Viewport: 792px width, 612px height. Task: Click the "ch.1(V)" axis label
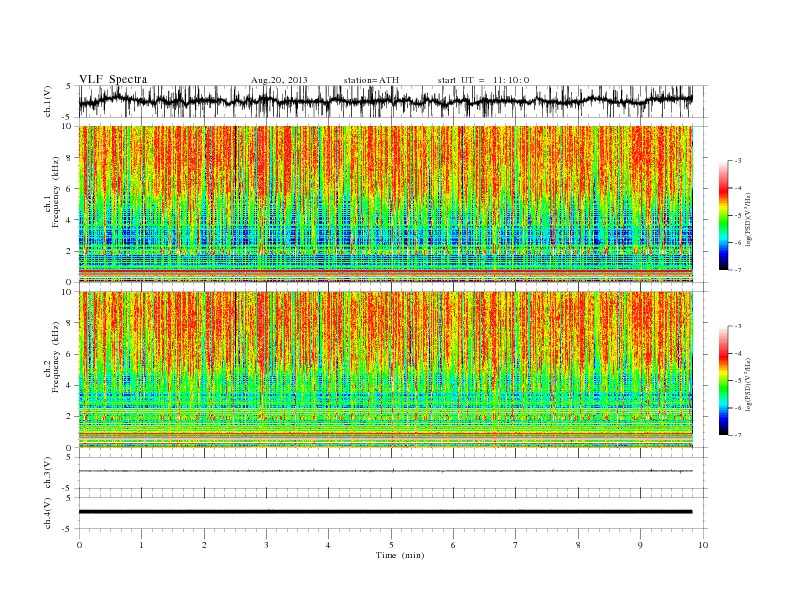(x=48, y=101)
